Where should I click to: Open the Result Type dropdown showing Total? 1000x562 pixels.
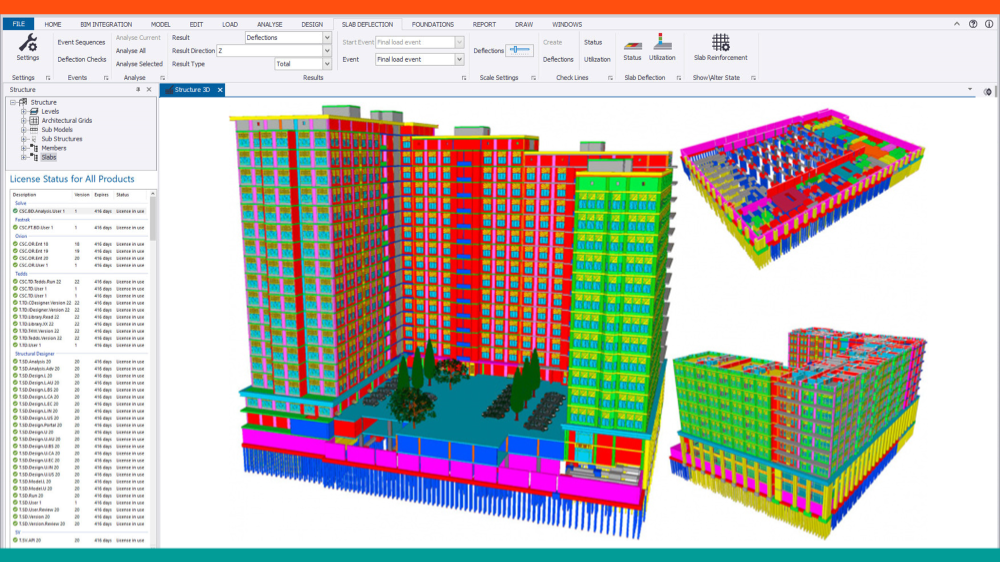coord(327,63)
